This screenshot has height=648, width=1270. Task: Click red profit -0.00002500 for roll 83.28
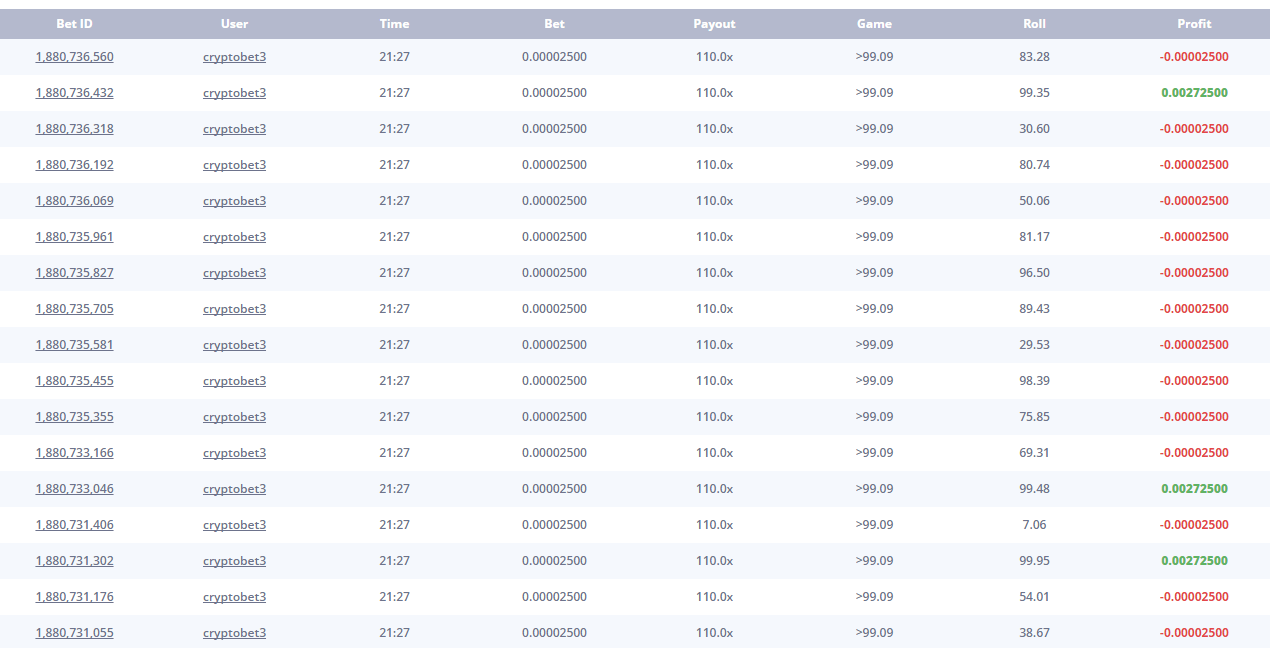click(x=1194, y=57)
